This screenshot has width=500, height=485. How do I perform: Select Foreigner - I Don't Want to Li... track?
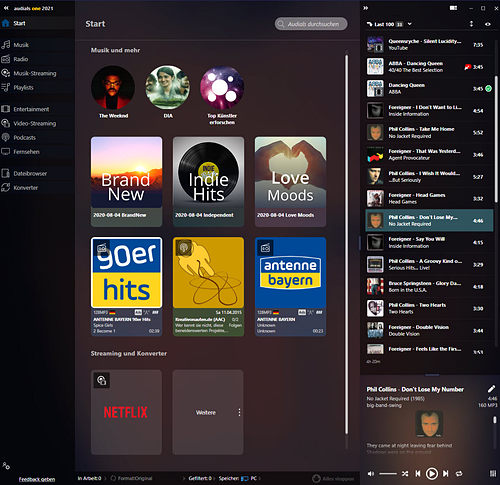429,111
